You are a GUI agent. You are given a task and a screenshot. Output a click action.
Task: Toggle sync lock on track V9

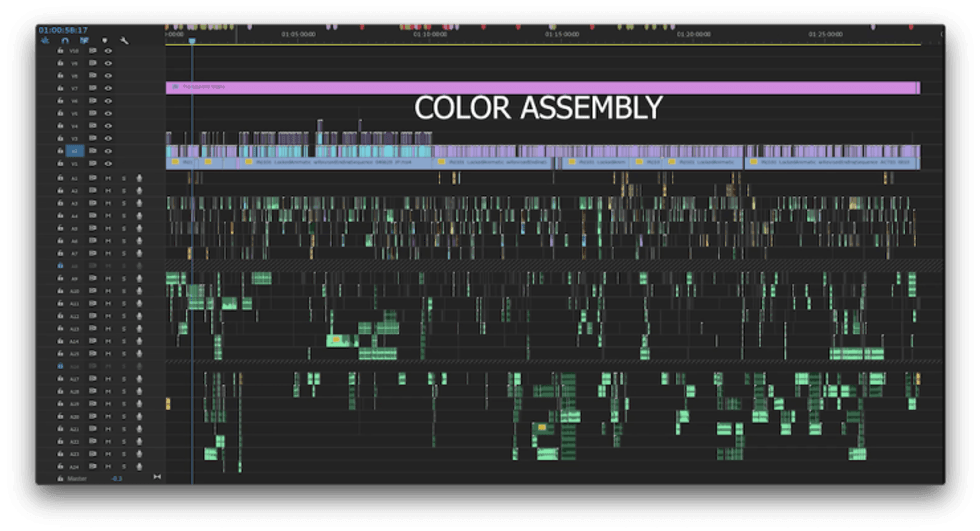tap(92, 63)
